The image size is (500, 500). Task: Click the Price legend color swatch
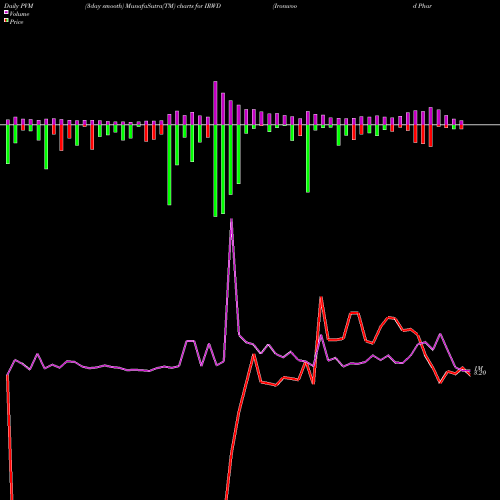coord(6,21)
